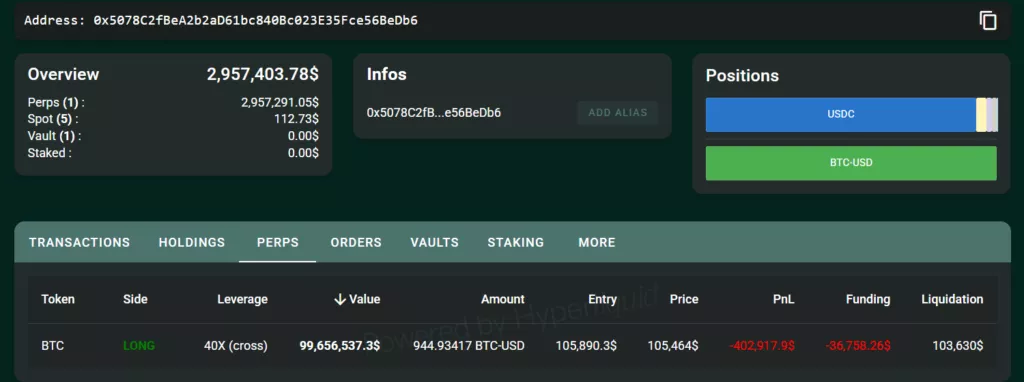Open the Staking tab

[516, 242]
